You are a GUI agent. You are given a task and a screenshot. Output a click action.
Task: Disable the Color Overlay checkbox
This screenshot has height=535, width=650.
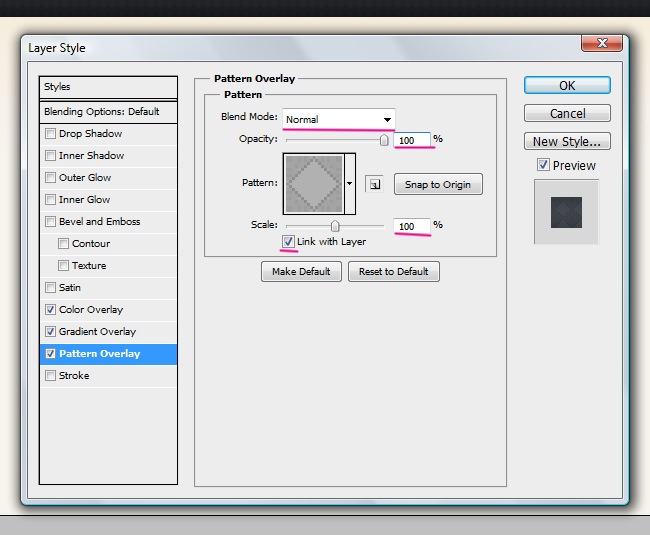[x=51, y=310]
